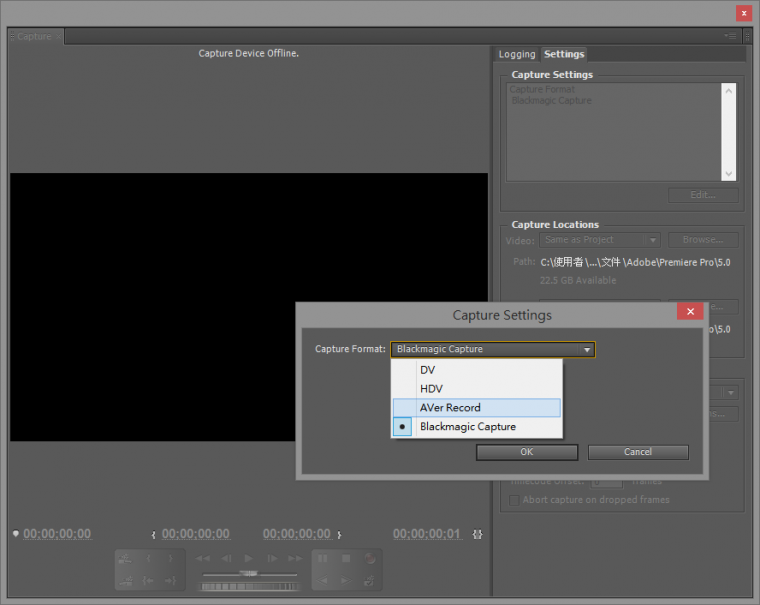
Task: Click the Record button in capture controls
Action: coord(370,559)
